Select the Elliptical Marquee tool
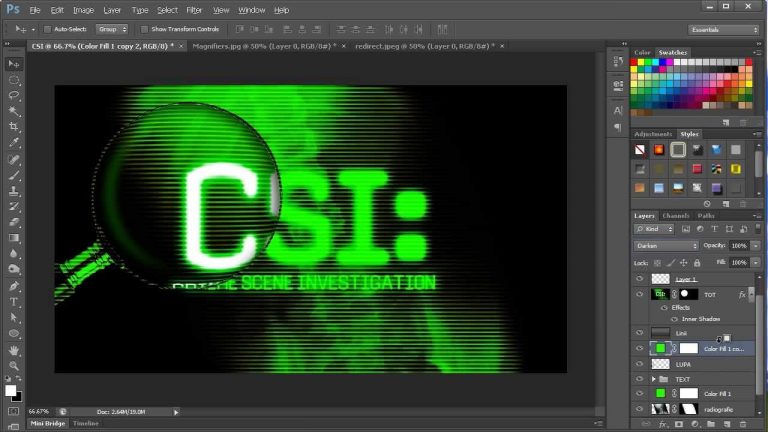Viewport: 768px width, 432px height. (x=14, y=80)
